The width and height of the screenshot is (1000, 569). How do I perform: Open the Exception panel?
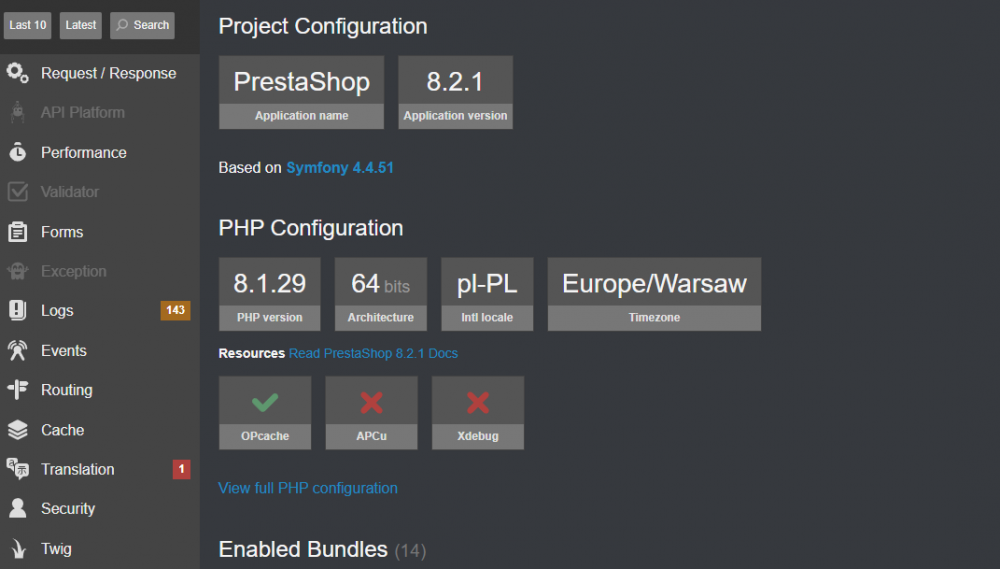tap(99, 271)
